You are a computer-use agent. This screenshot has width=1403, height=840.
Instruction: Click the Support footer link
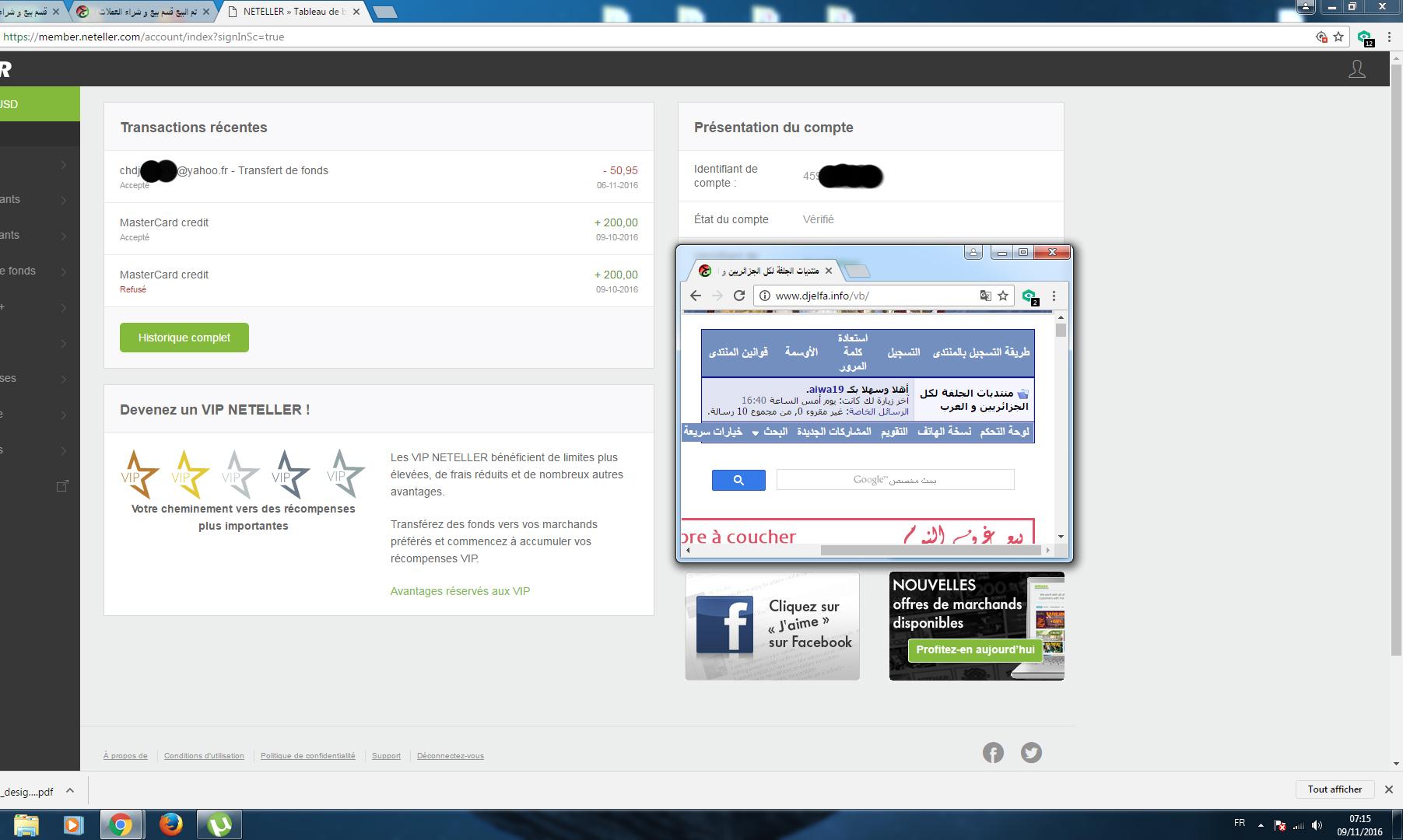pos(386,756)
